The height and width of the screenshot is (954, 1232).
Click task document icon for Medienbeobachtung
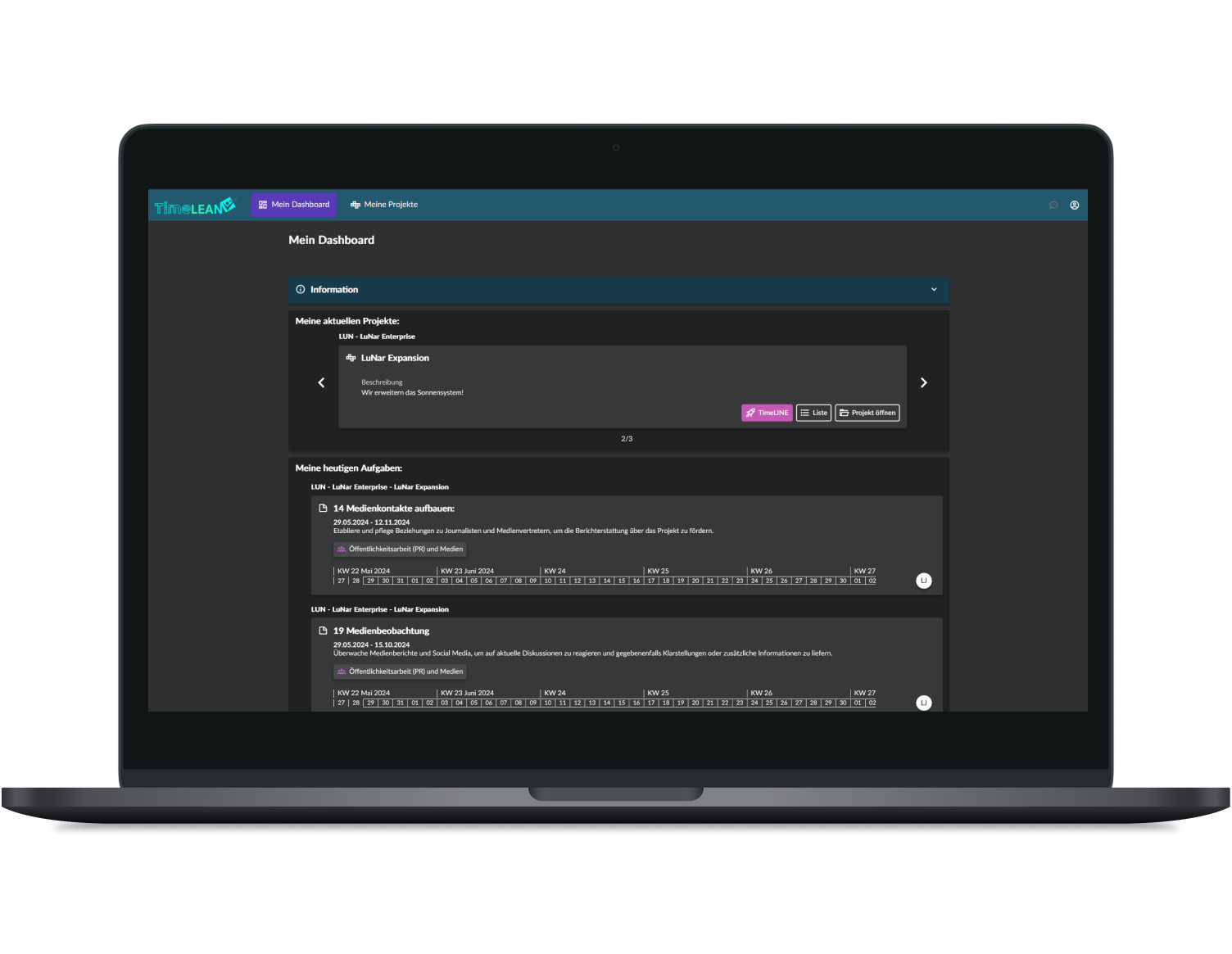(323, 631)
